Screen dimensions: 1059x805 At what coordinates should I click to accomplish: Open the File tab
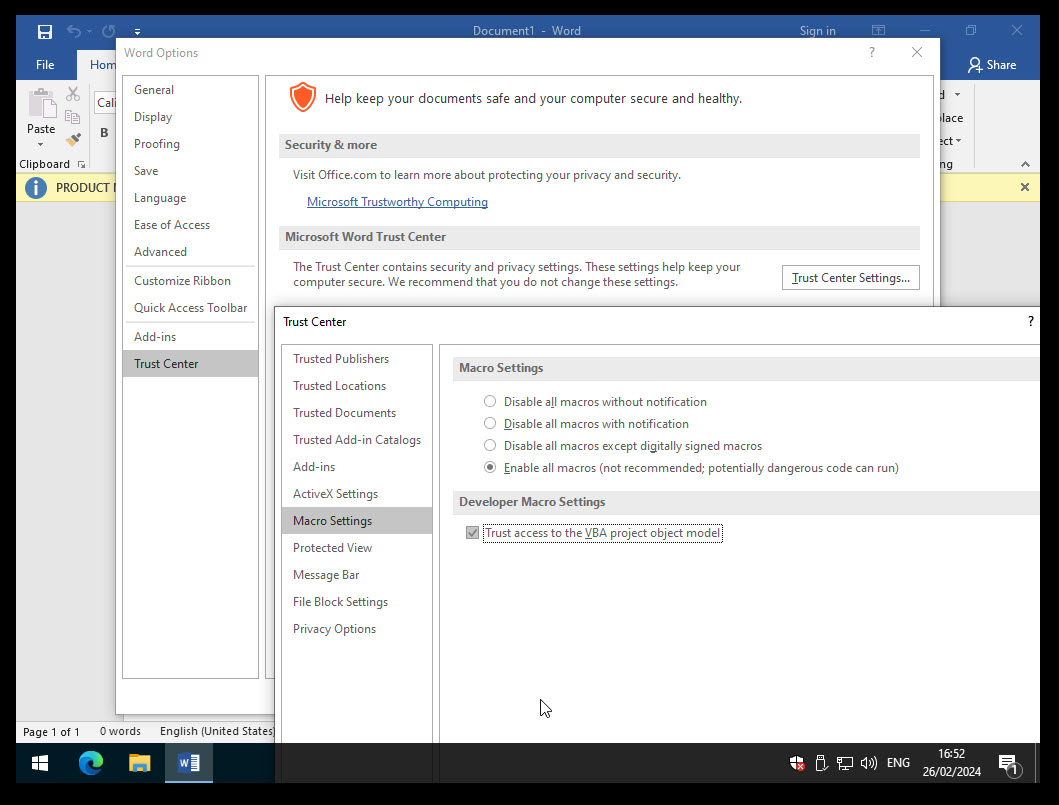click(x=45, y=65)
